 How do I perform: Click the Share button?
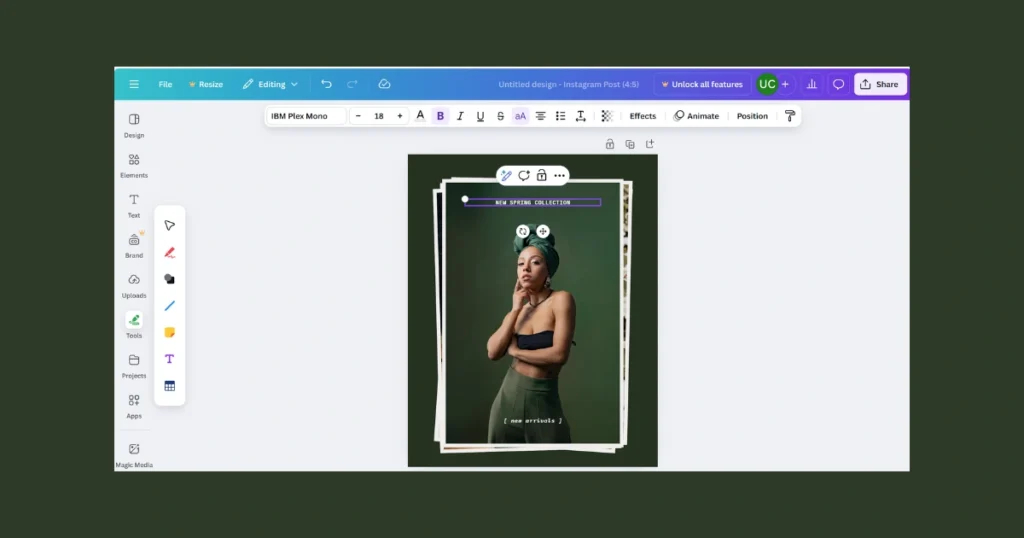tap(879, 84)
